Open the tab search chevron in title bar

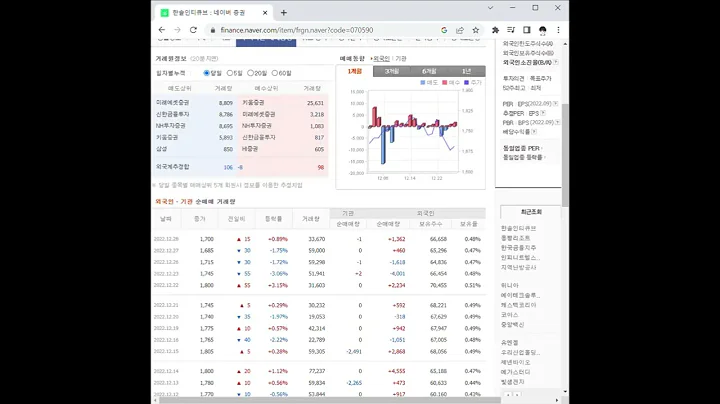pyautogui.click(x=490, y=8)
